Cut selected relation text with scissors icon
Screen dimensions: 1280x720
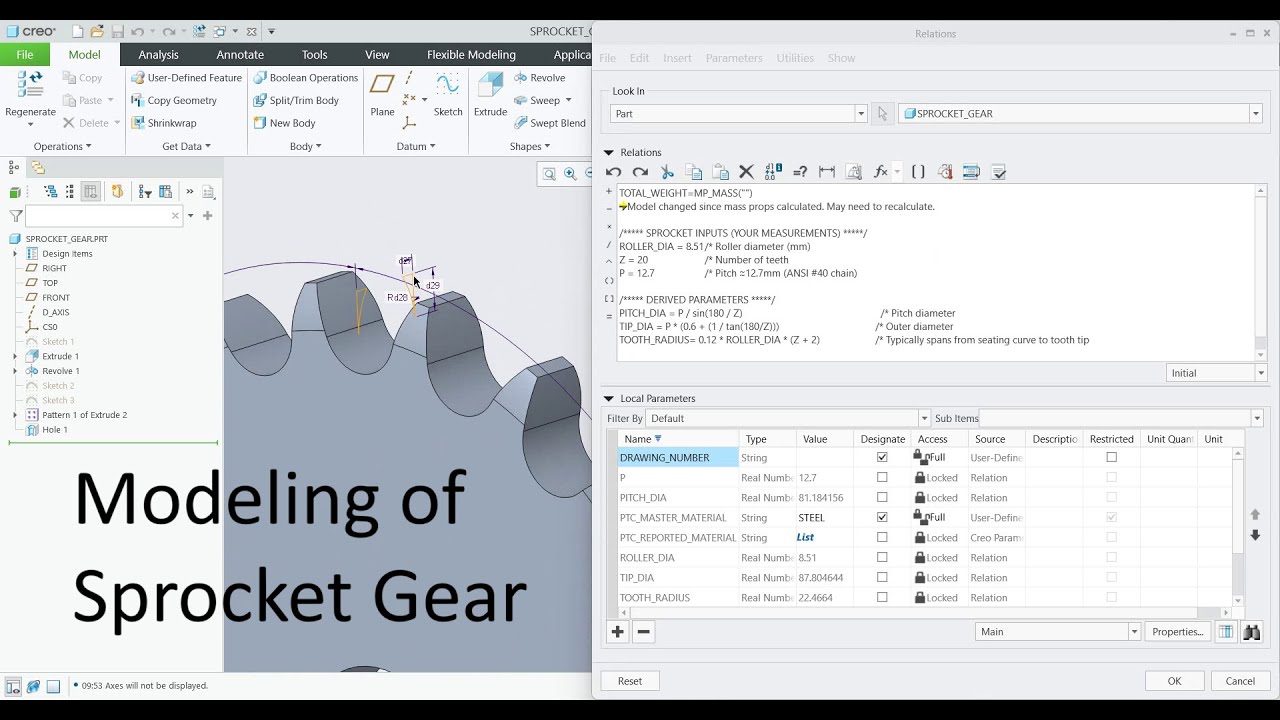coord(667,172)
